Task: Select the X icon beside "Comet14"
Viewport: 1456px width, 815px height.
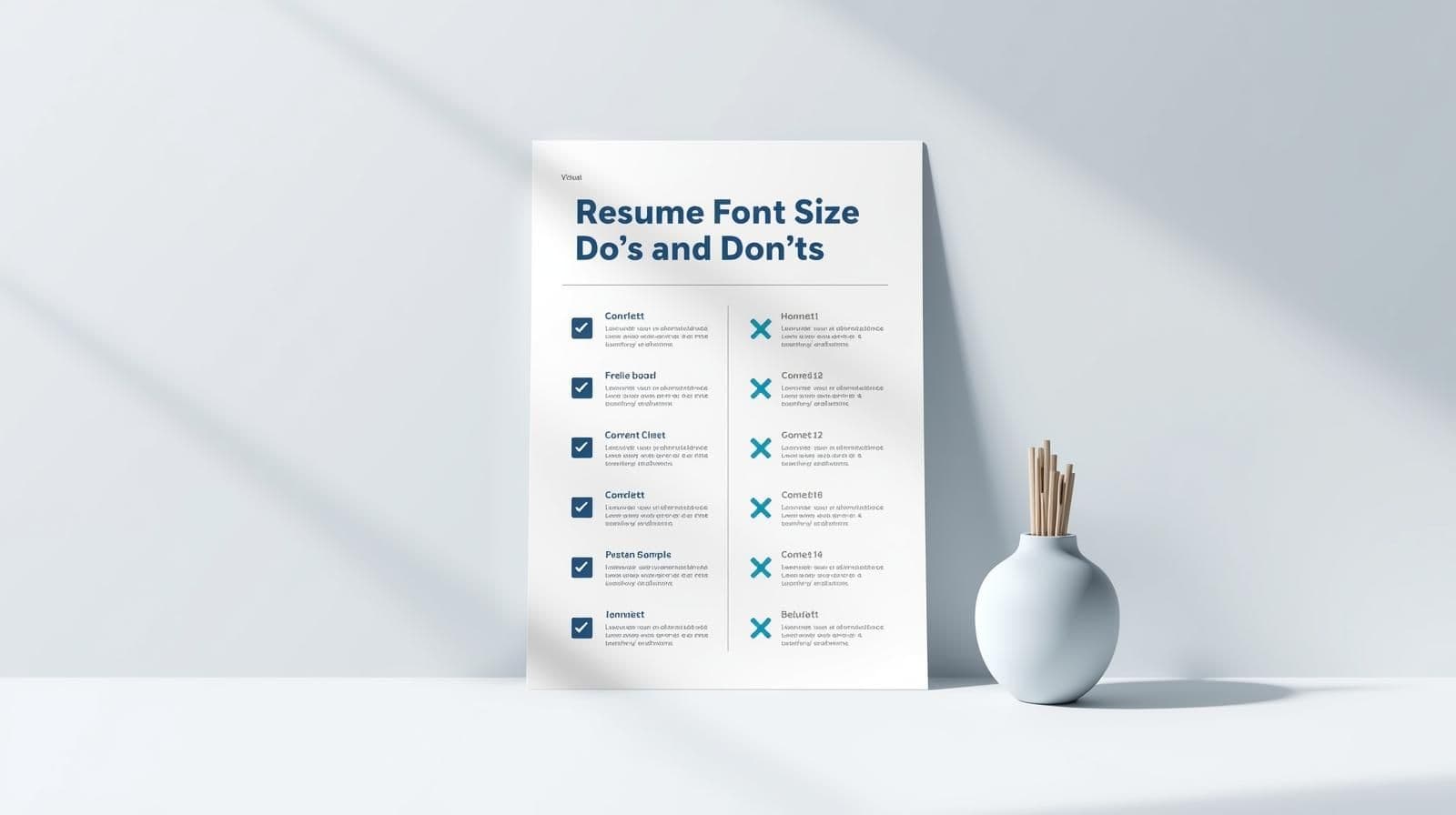Action: 761,568
